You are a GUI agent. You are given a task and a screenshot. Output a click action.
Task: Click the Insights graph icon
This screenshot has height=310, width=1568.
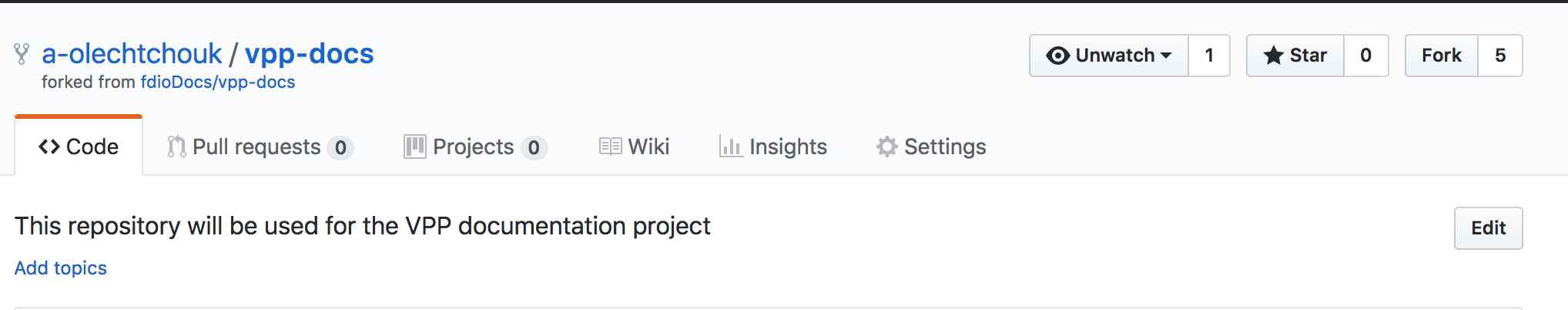(x=730, y=147)
